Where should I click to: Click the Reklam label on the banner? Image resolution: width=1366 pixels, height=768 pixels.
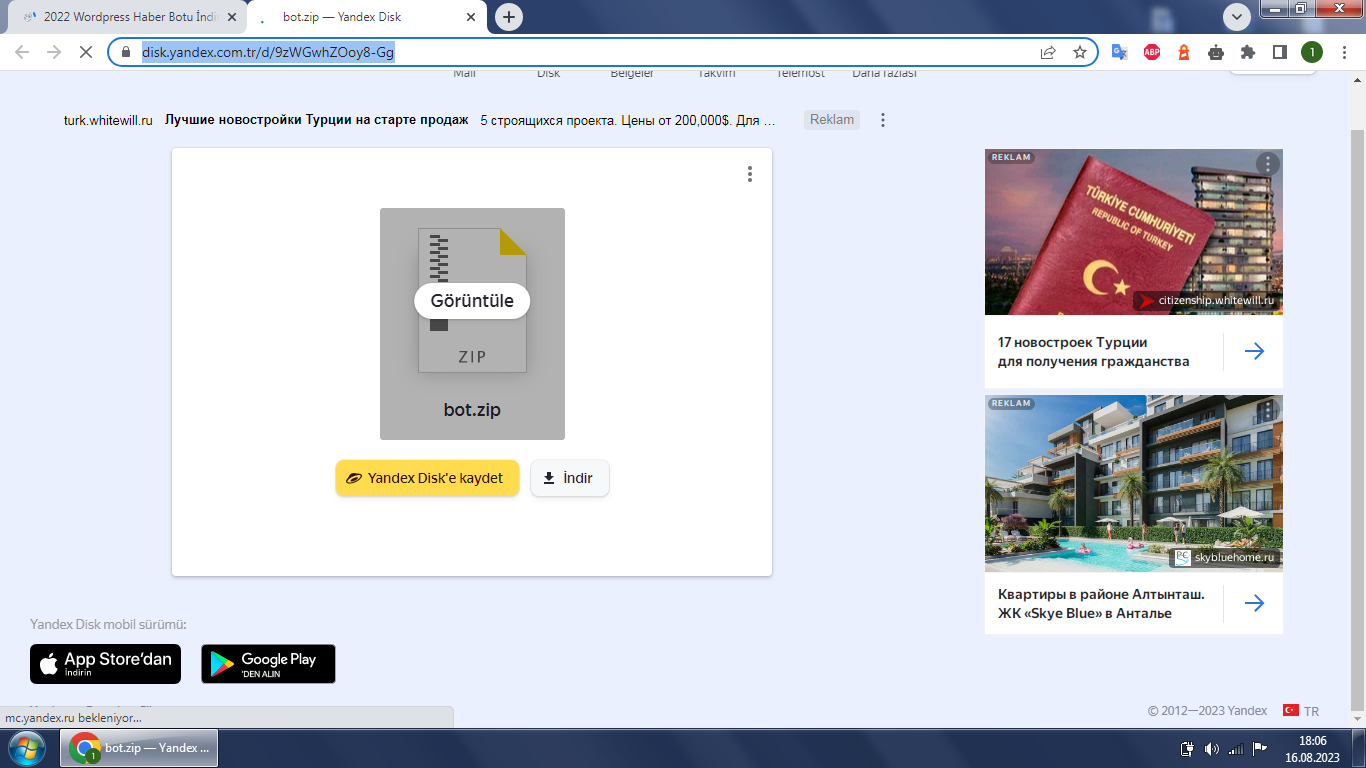[x=832, y=120]
